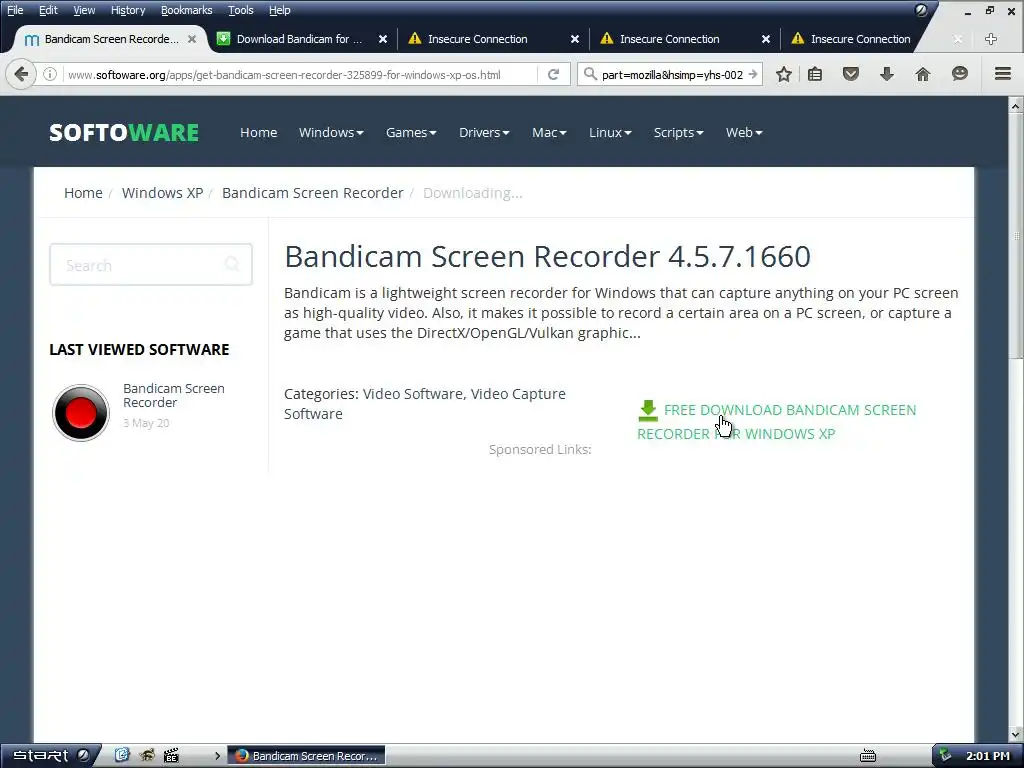
Task: Click the Bandicam red record logo thumbnail
Action: point(81,413)
